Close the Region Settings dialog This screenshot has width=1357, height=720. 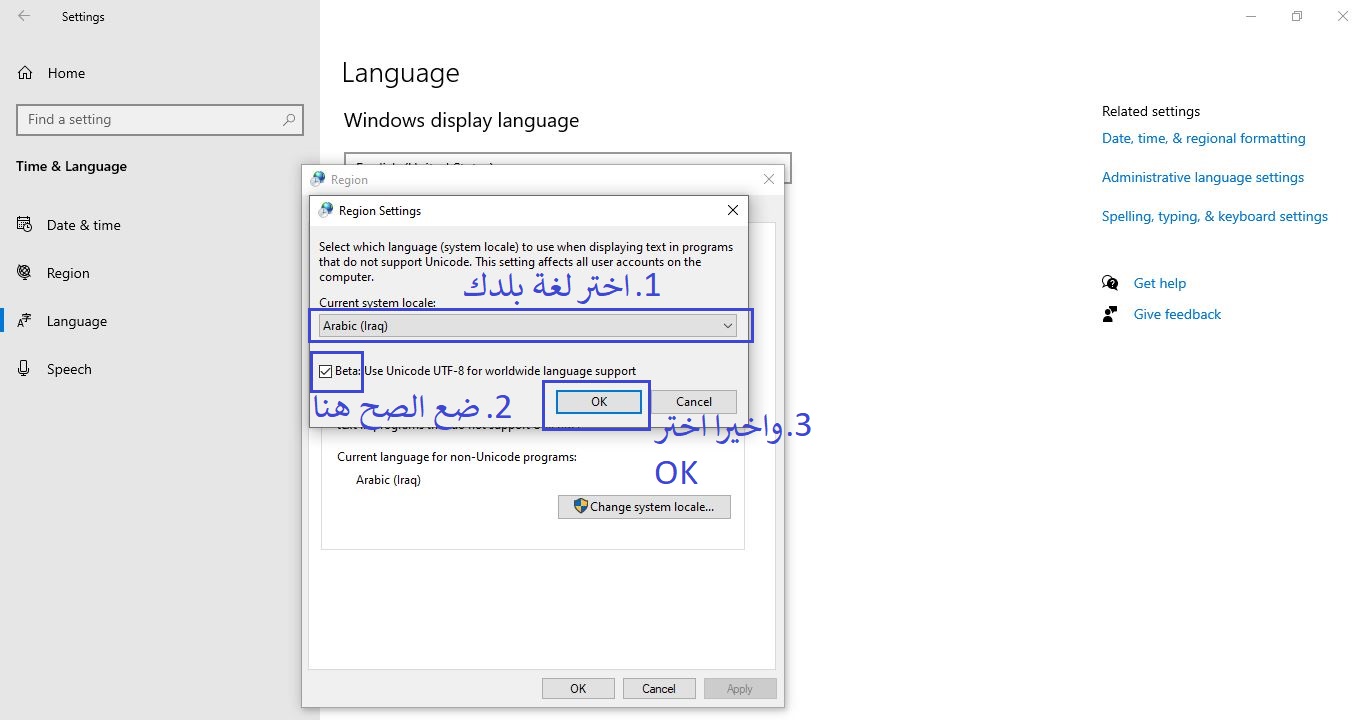[x=733, y=210]
